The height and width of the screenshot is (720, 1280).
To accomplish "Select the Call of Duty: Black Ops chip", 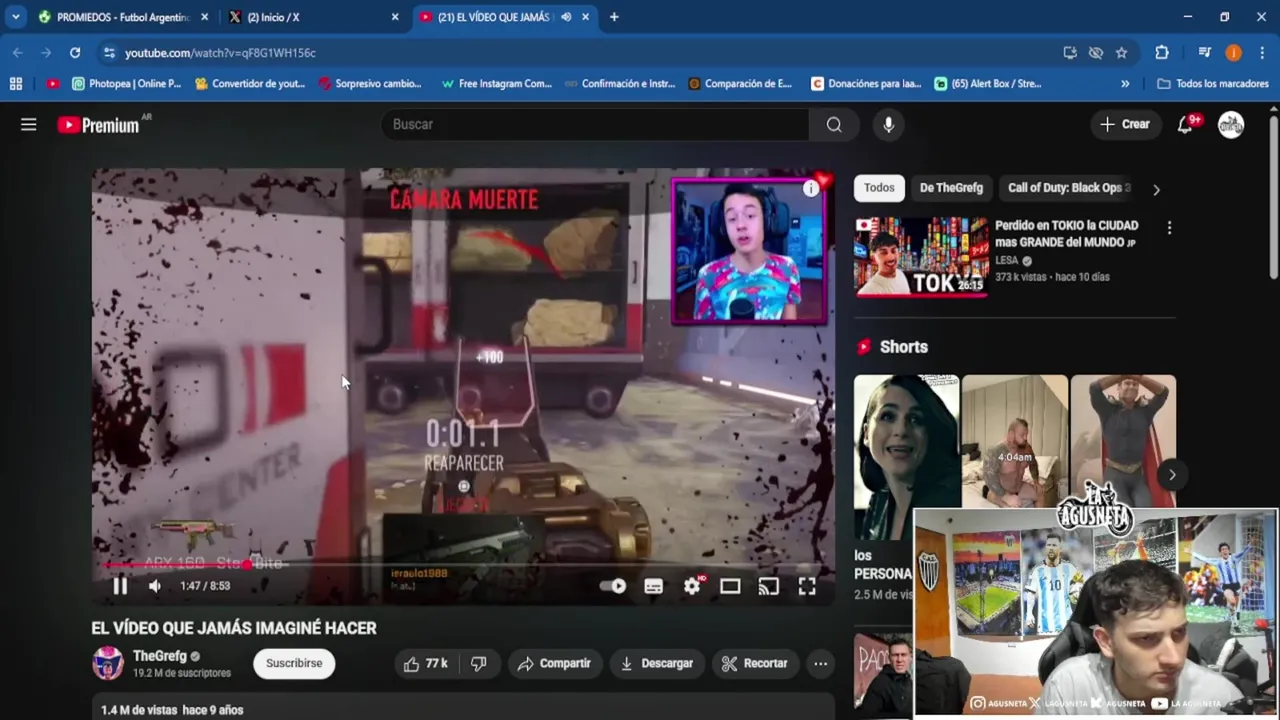I will tap(1068, 188).
